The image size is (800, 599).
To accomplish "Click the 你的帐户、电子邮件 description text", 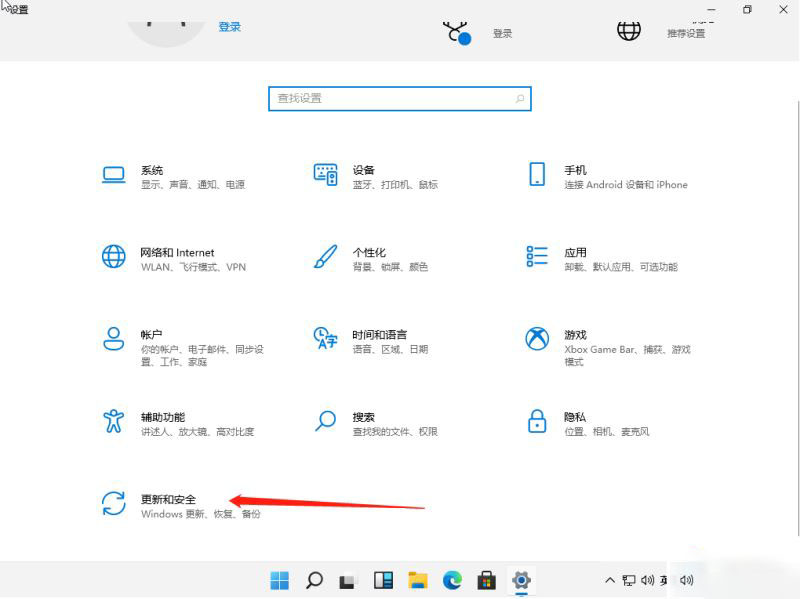I will click(x=202, y=356).
